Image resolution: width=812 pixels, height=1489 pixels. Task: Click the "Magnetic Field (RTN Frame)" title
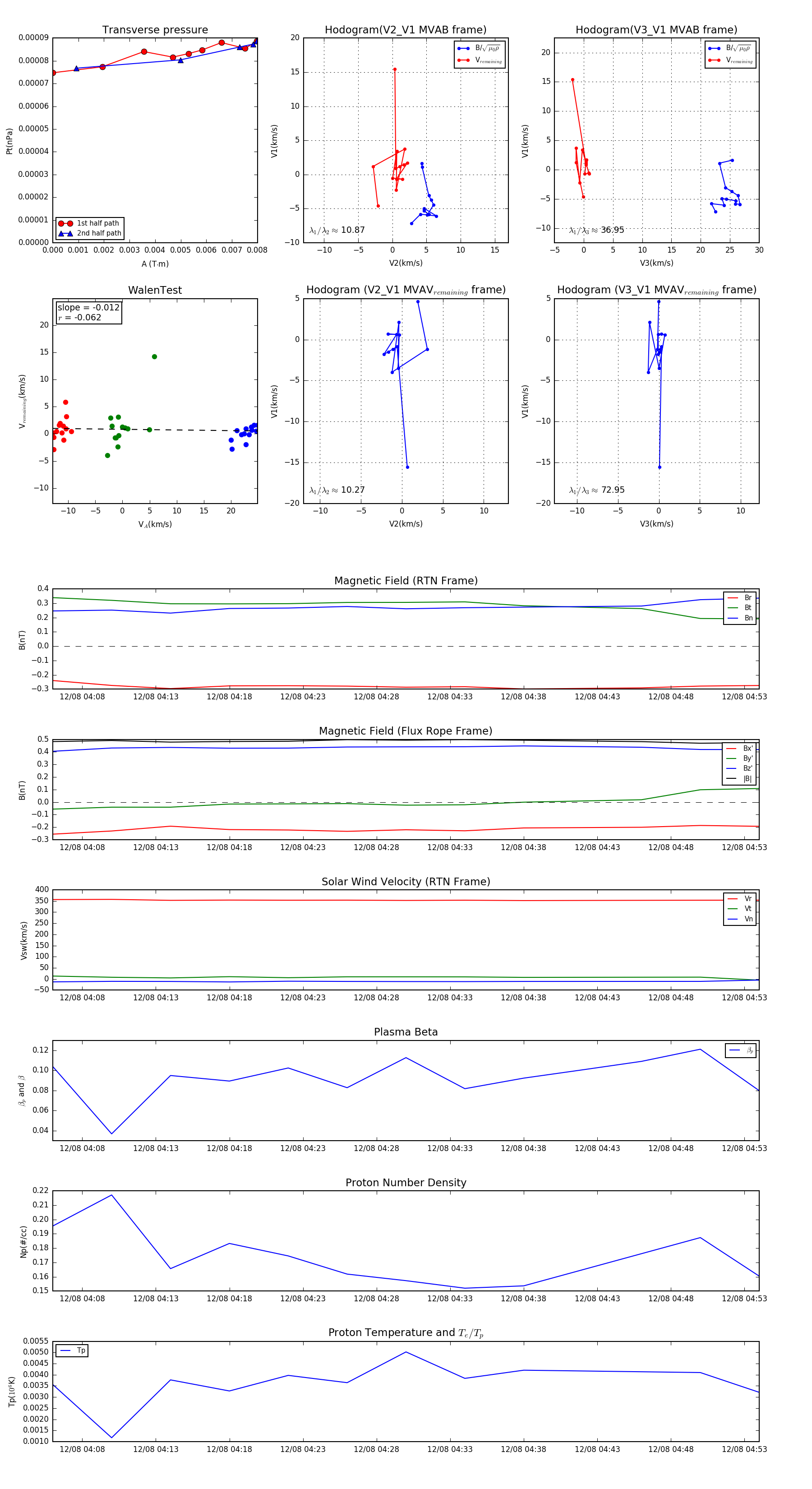406,581
